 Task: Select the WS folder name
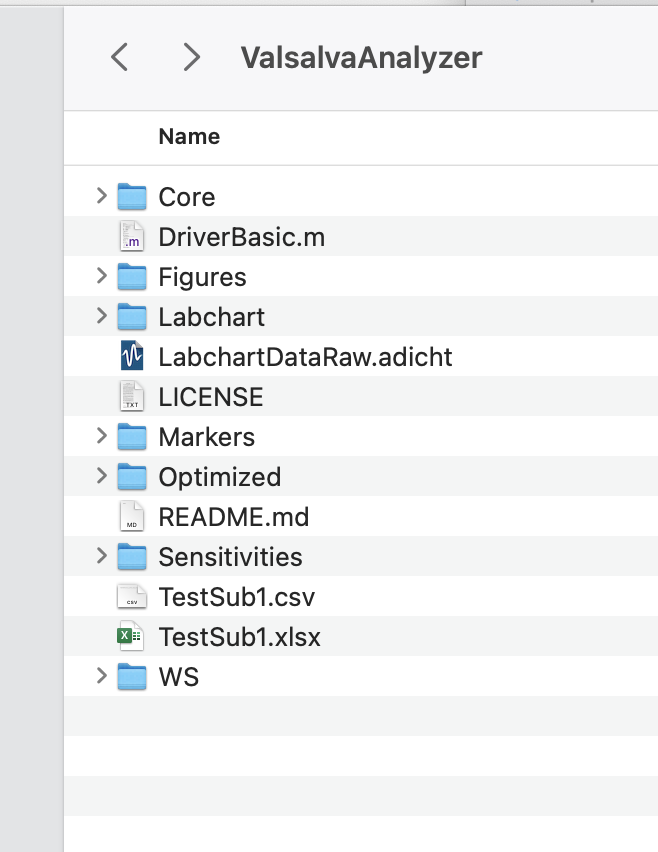[178, 677]
